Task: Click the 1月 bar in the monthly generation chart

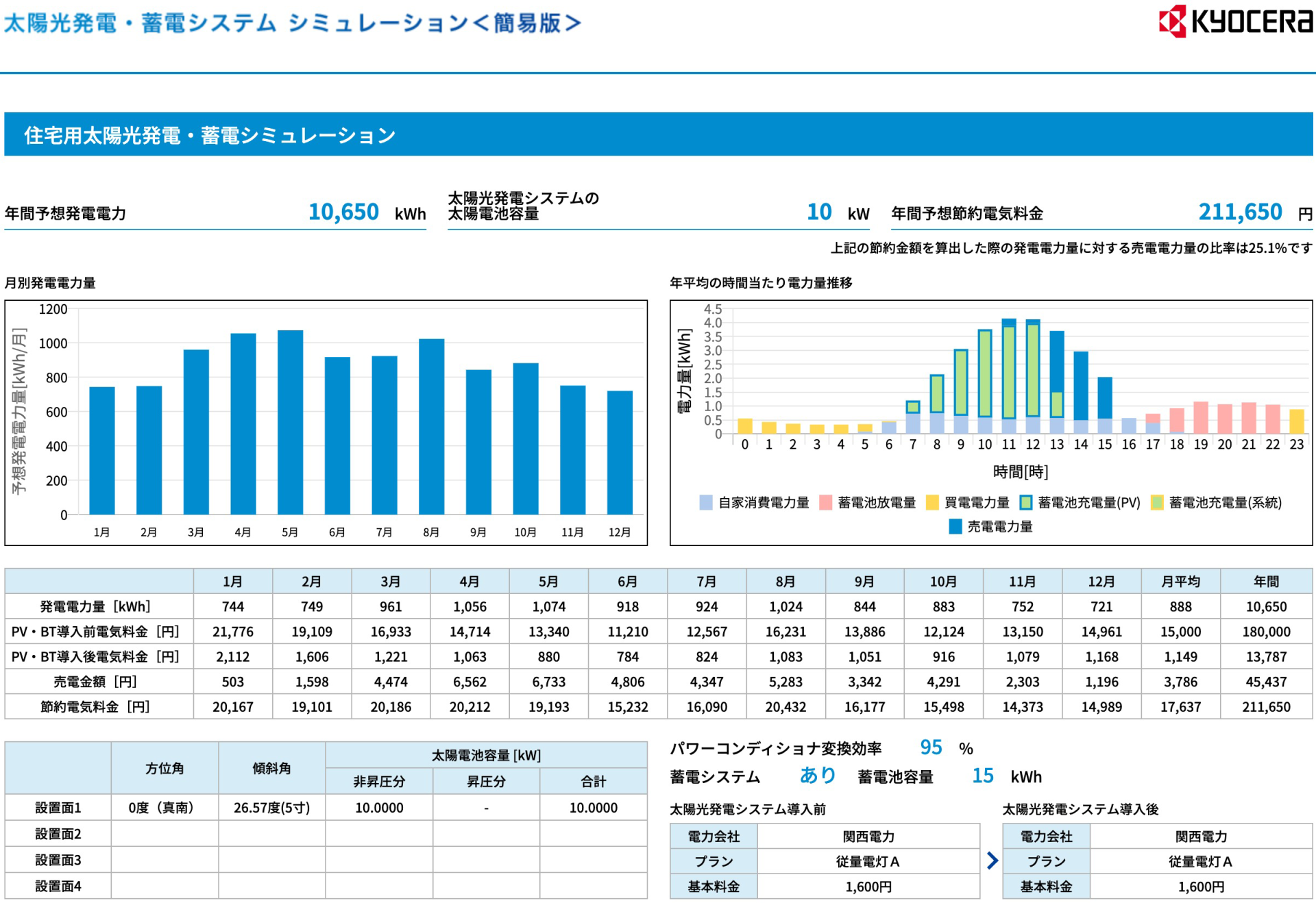Action: coord(102,451)
